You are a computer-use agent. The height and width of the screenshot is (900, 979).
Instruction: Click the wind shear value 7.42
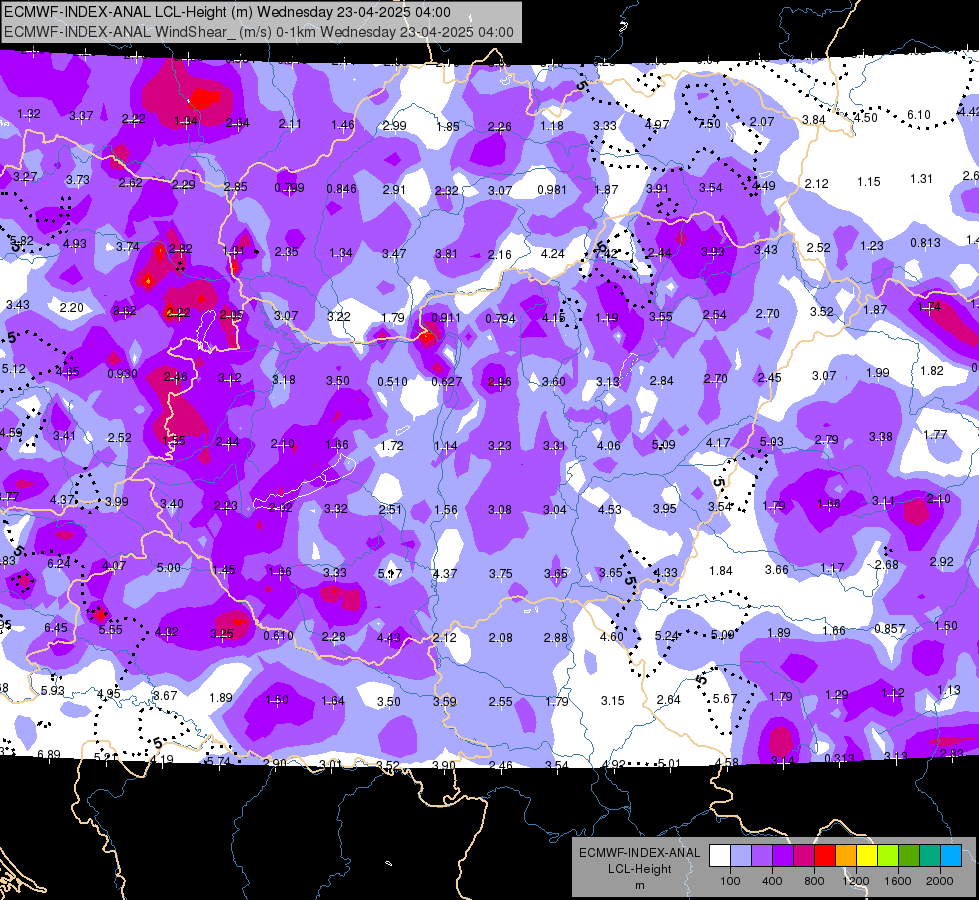pos(605,253)
